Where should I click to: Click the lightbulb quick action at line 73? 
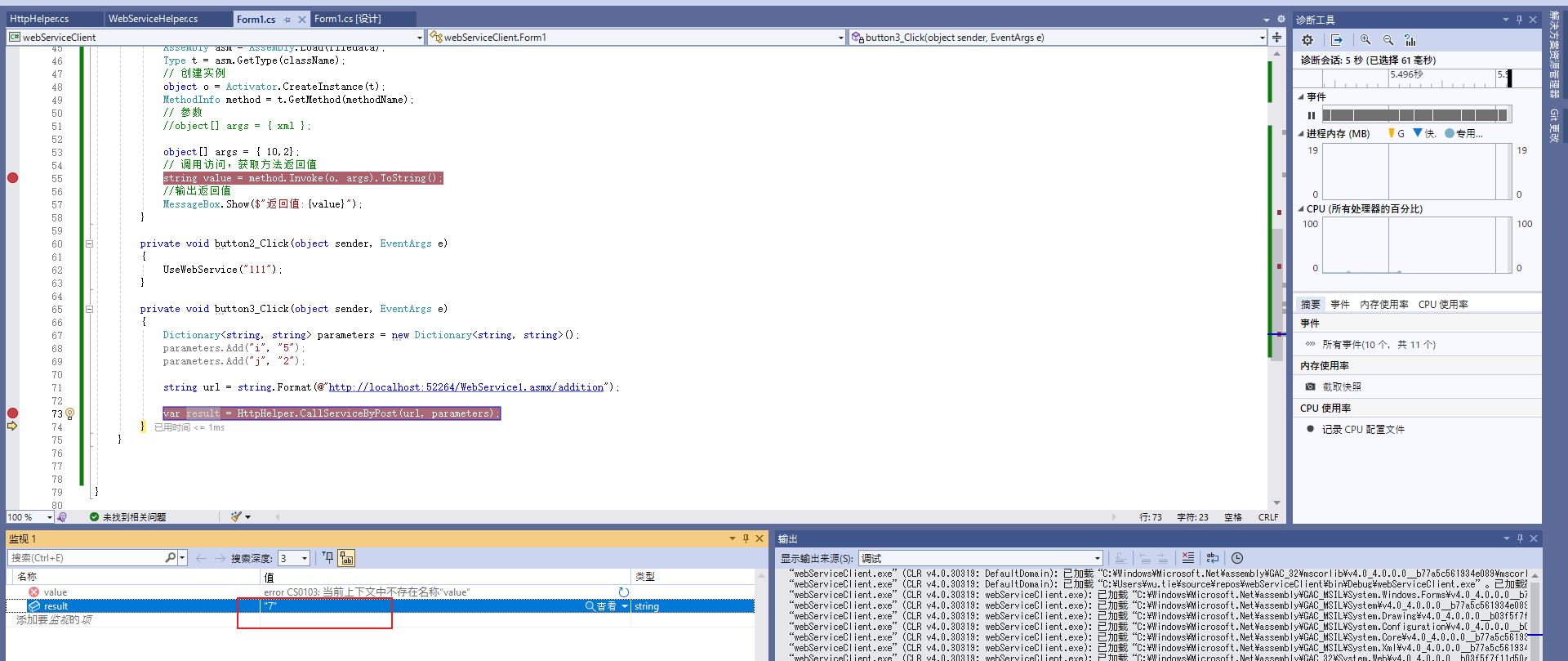pos(70,414)
